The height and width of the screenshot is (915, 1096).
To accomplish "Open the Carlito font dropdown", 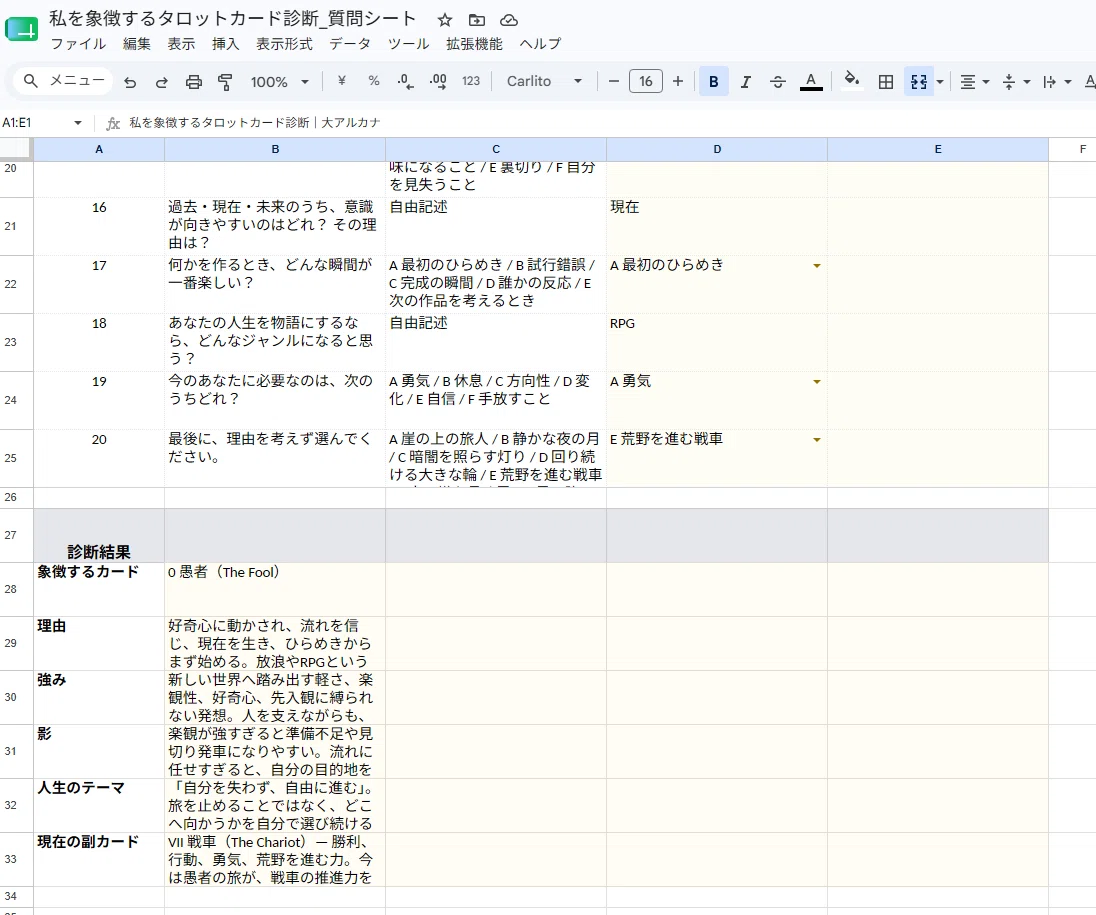I will point(545,81).
